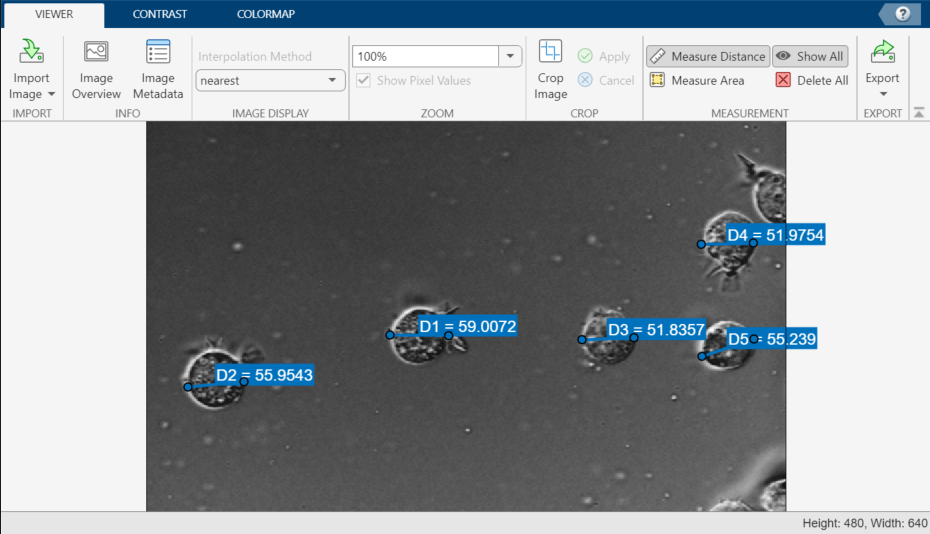Switch to the CONTRAST tab
The height and width of the screenshot is (534, 930).
click(160, 14)
